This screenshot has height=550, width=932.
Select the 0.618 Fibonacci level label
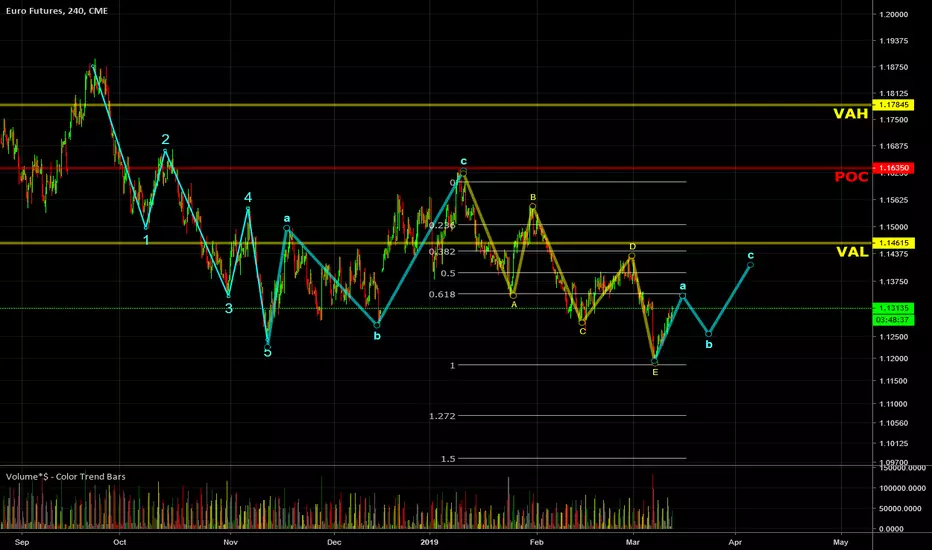[x=442, y=294]
